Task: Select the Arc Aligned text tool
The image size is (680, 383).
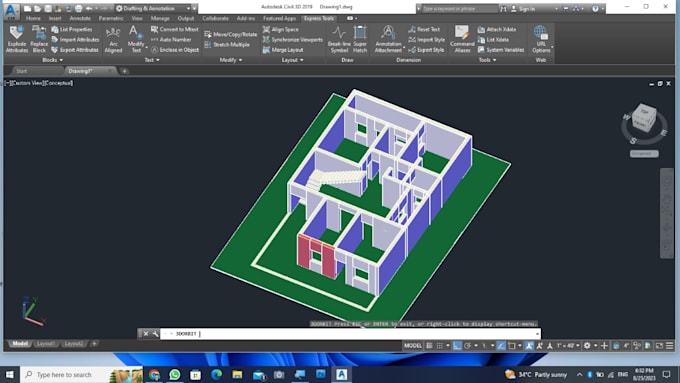Action: pyautogui.click(x=113, y=39)
